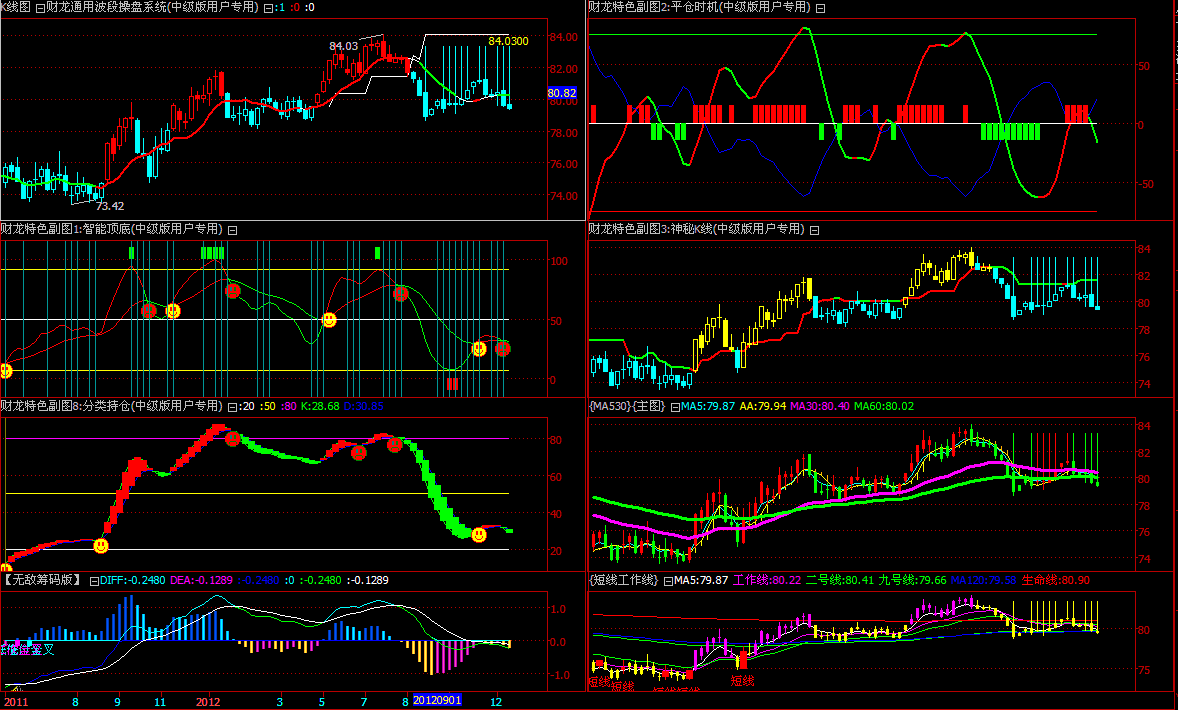Click yellow smiley left of 9 in 分类持仓 panel
This screenshot has width=1178, height=710.
click(101, 545)
